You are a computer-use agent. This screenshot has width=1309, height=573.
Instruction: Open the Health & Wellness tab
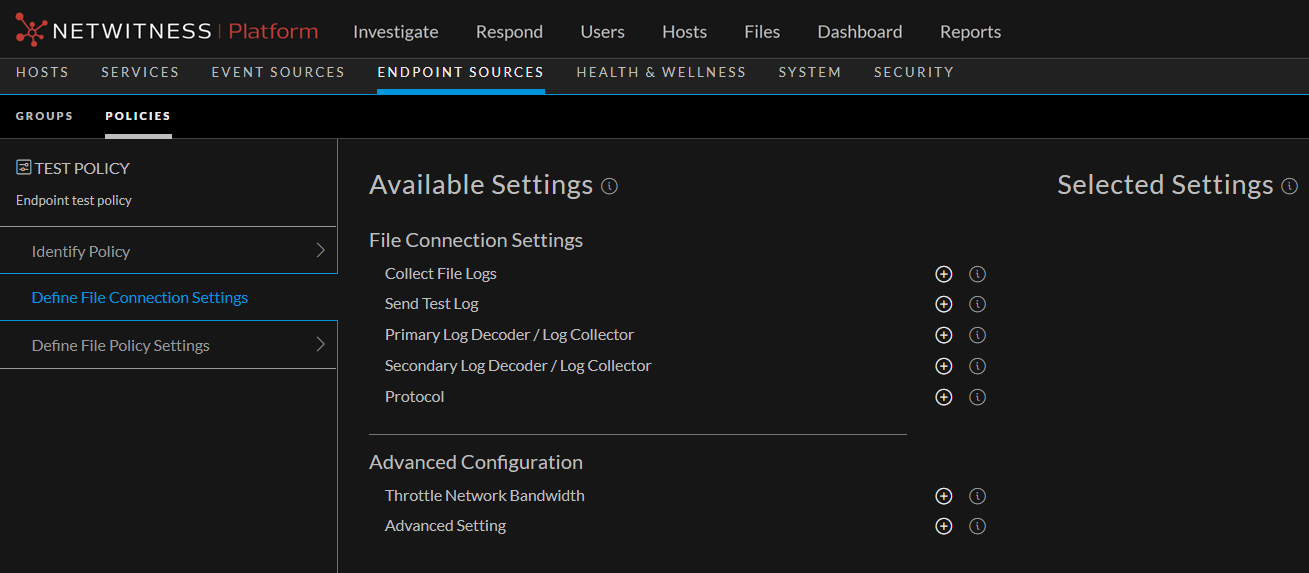661,72
